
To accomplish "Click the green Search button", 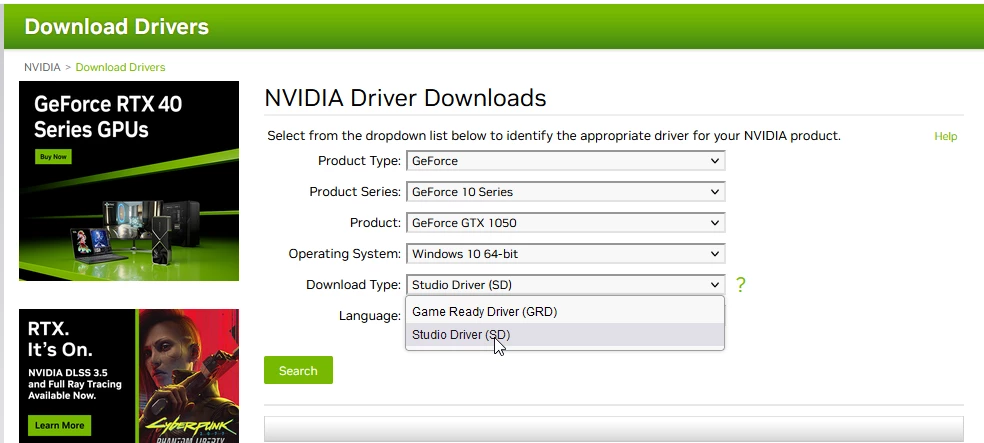I will [x=298, y=370].
